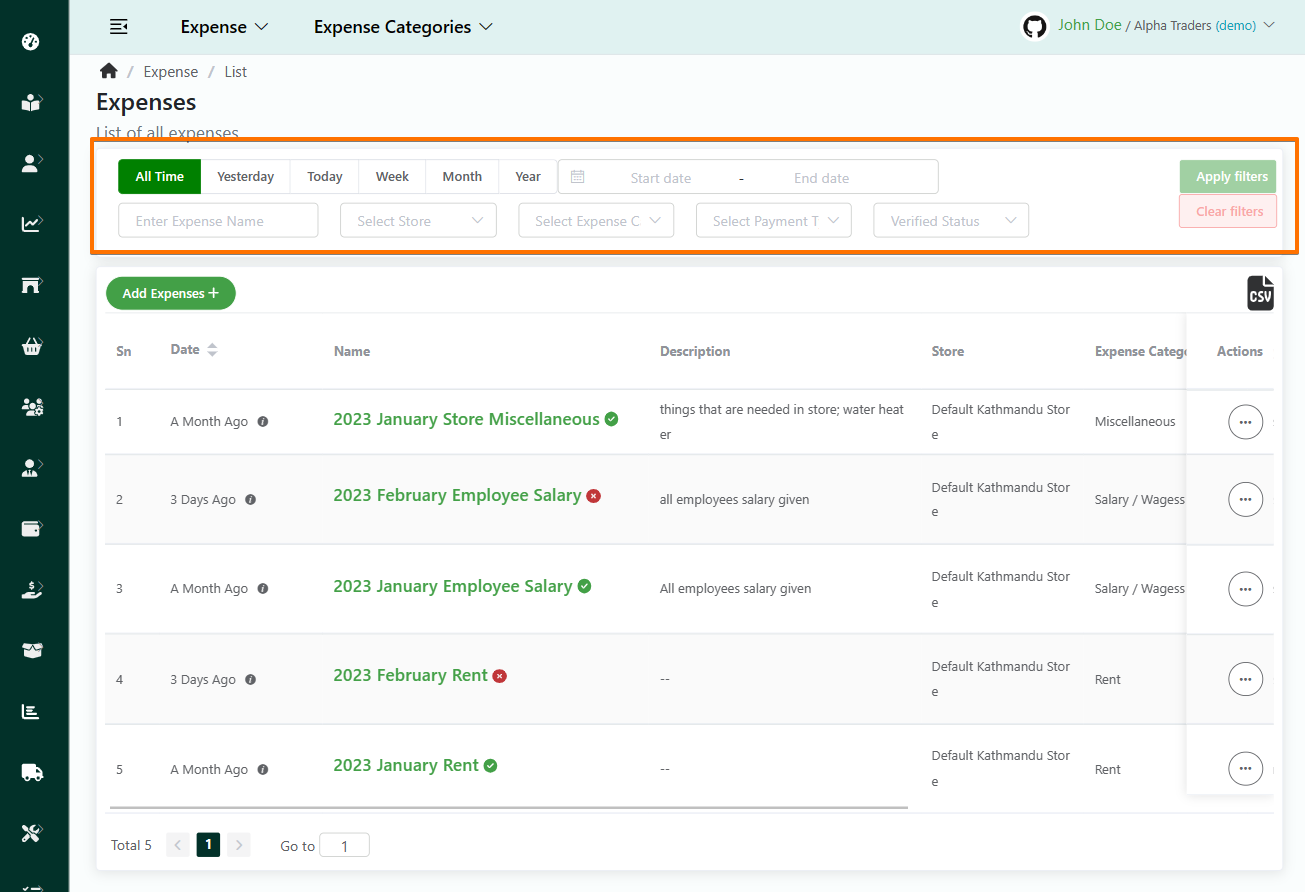Open actions menu for 2023 February Rent
Image resolution: width=1305 pixels, height=892 pixels.
tap(1245, 679)
